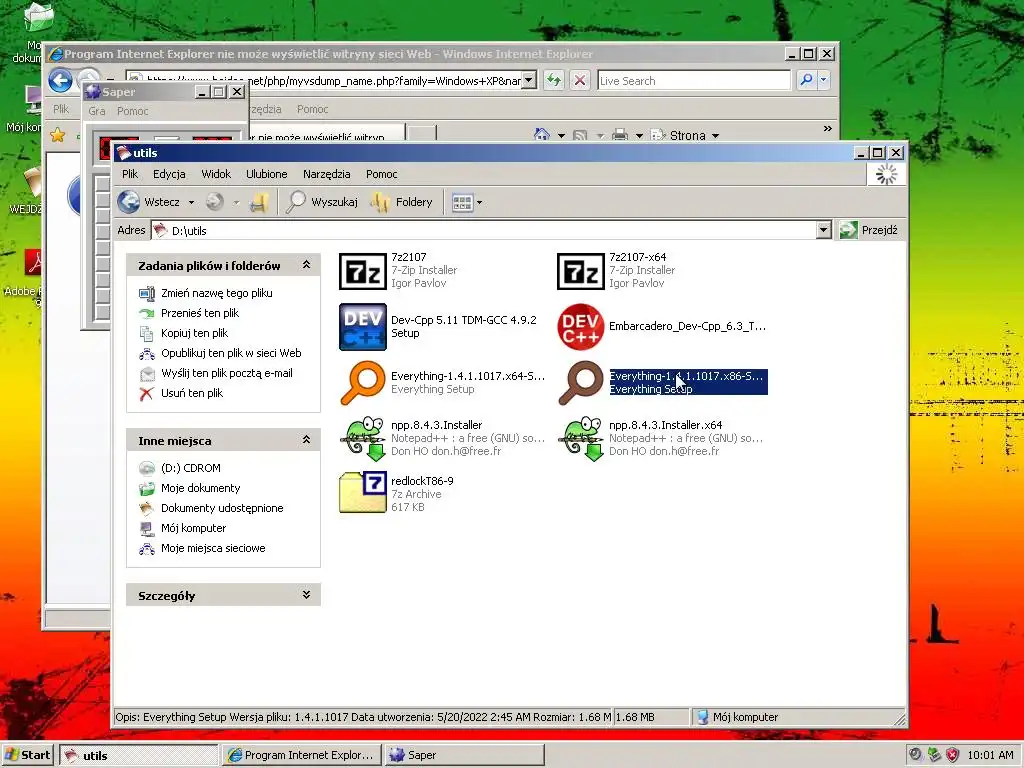
Task: Click the Live Search box in IE
Action: click(694, 80)
